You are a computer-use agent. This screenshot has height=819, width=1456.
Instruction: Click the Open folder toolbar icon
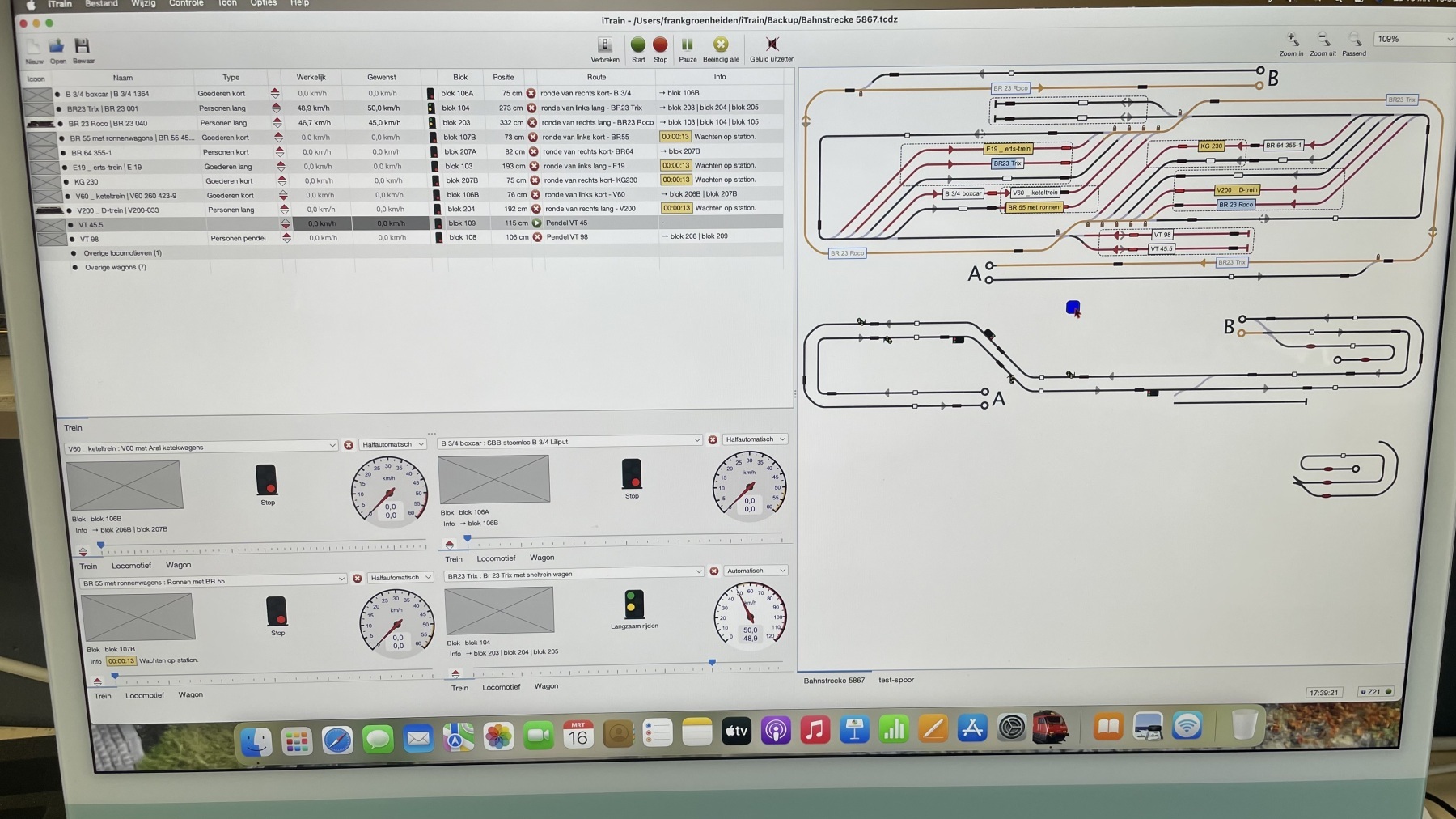(x=57, y=46)
